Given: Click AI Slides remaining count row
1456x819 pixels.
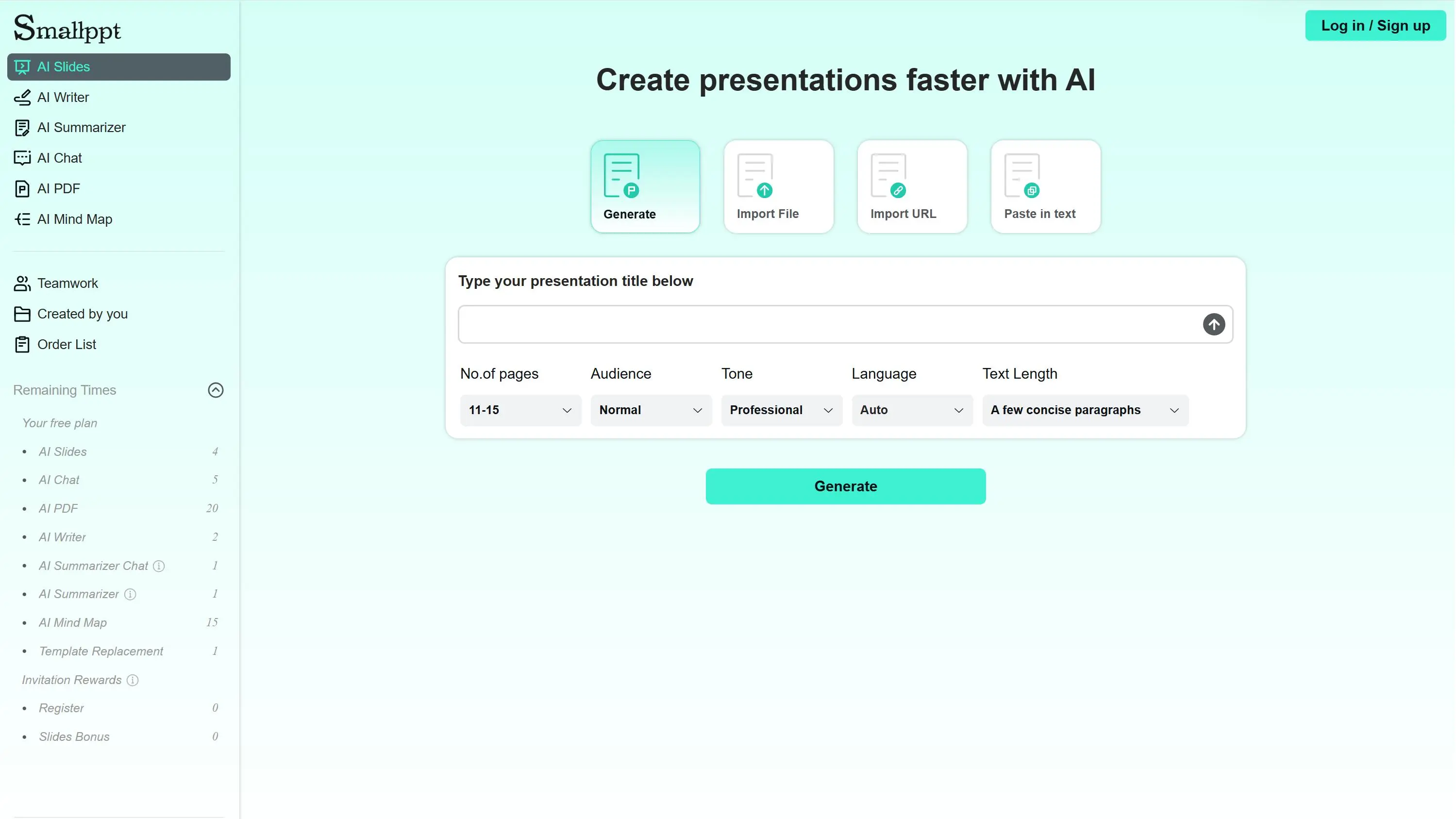Looking at the screenshot, I should point(120,451).
